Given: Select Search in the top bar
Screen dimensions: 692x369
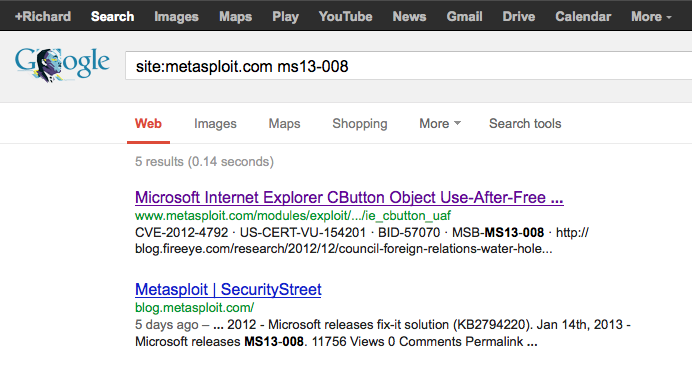Looking at the screenshot, I should tap(113, 16).
